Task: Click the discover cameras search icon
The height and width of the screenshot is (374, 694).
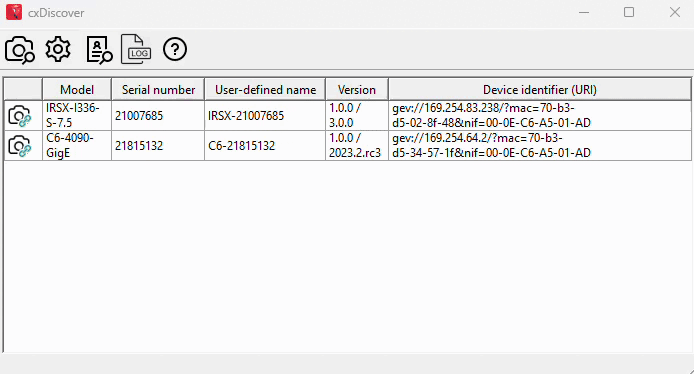Action: (20, 50)
